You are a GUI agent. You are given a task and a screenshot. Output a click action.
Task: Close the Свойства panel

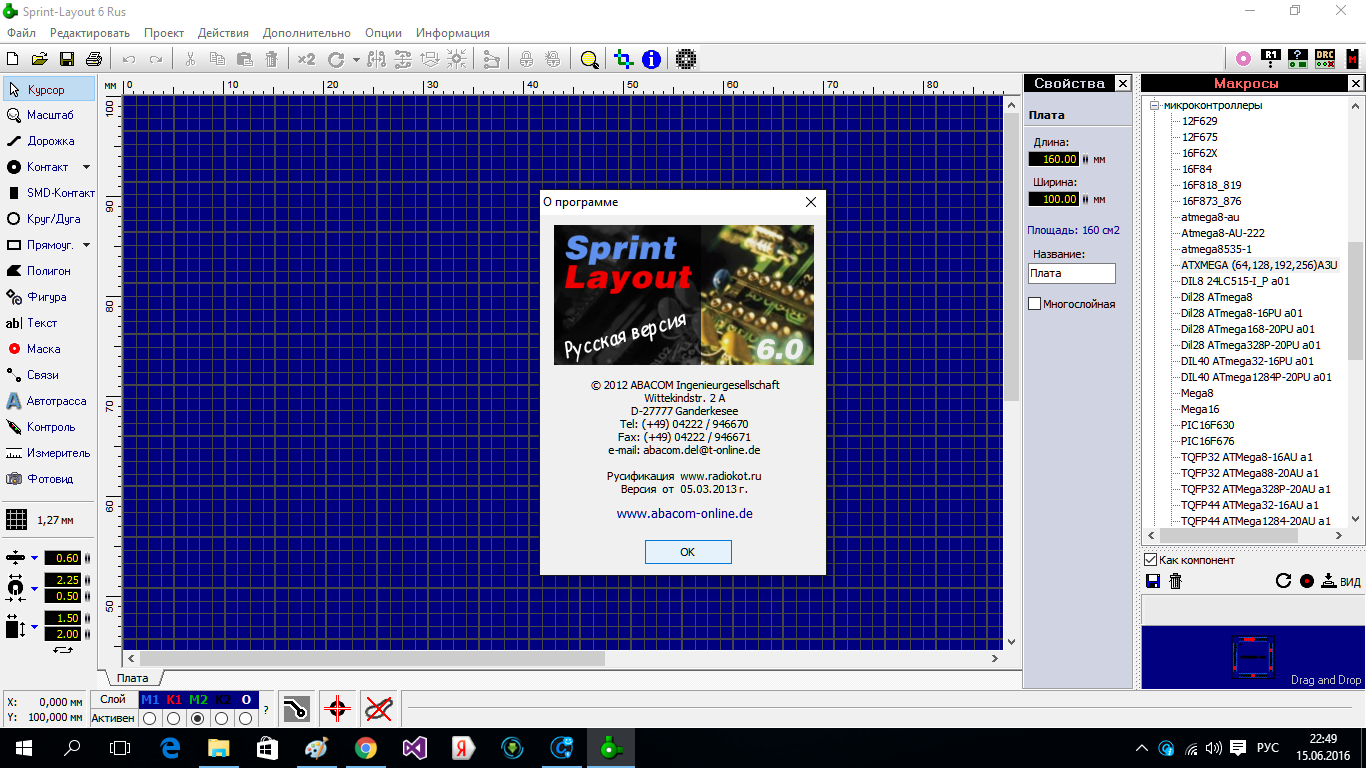(1123, 84)
